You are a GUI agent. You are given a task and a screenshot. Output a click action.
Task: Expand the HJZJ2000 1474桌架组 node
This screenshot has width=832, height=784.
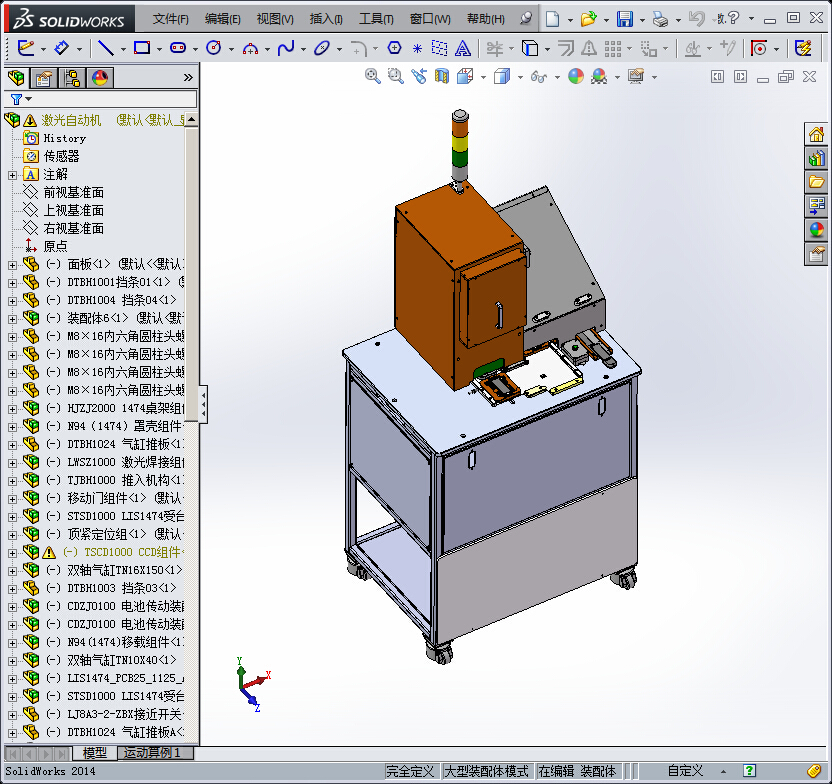coord(12,409)
